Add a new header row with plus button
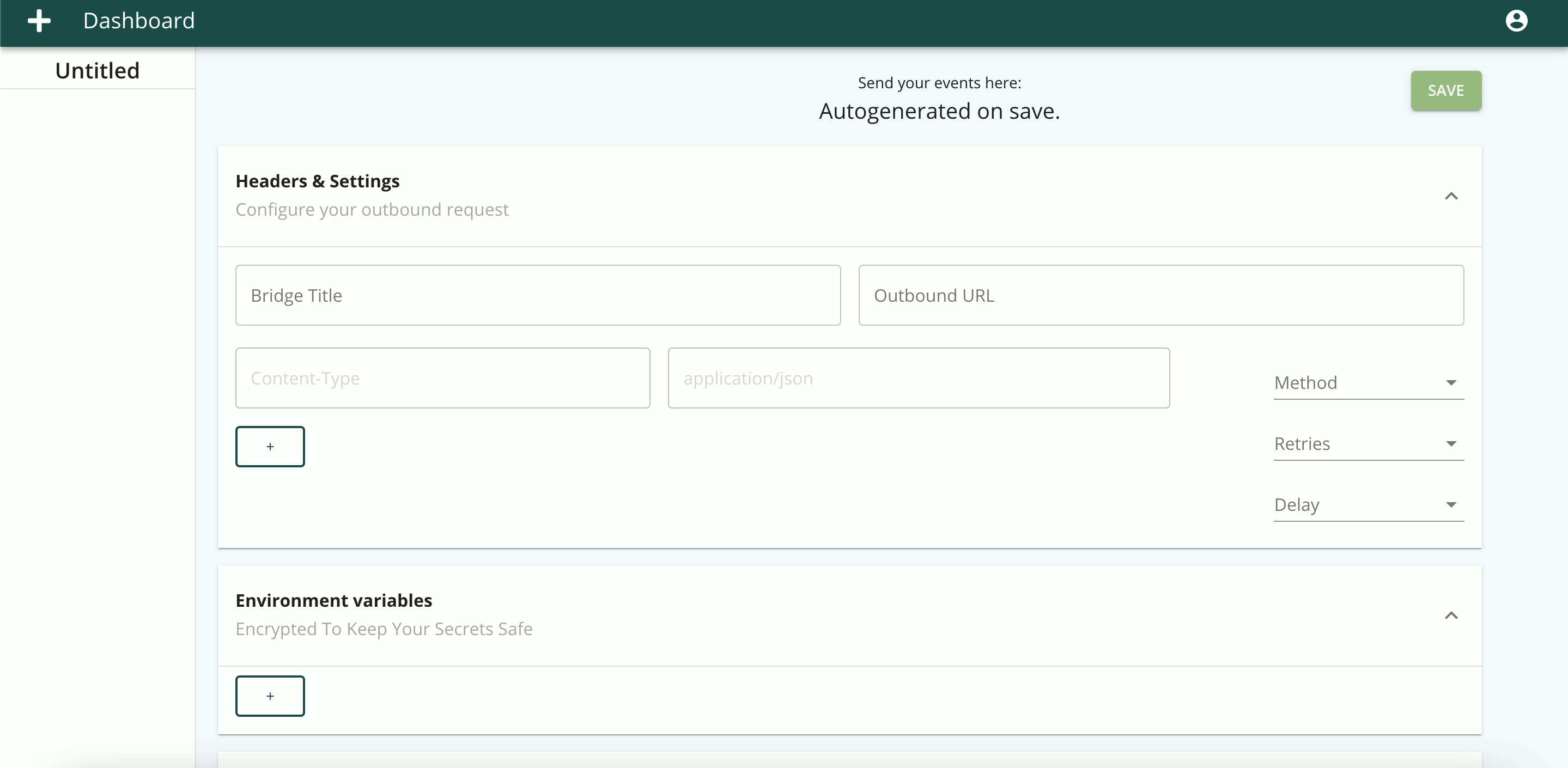This screenshot has height=768, width=1568. coord(270,446)
